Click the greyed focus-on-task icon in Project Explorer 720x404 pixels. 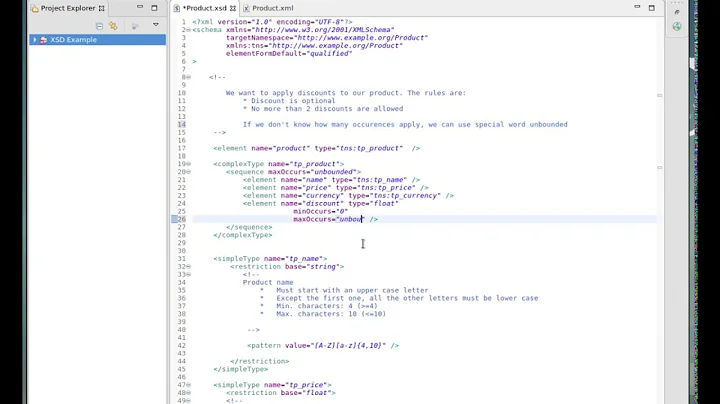(x=135, y=26)
